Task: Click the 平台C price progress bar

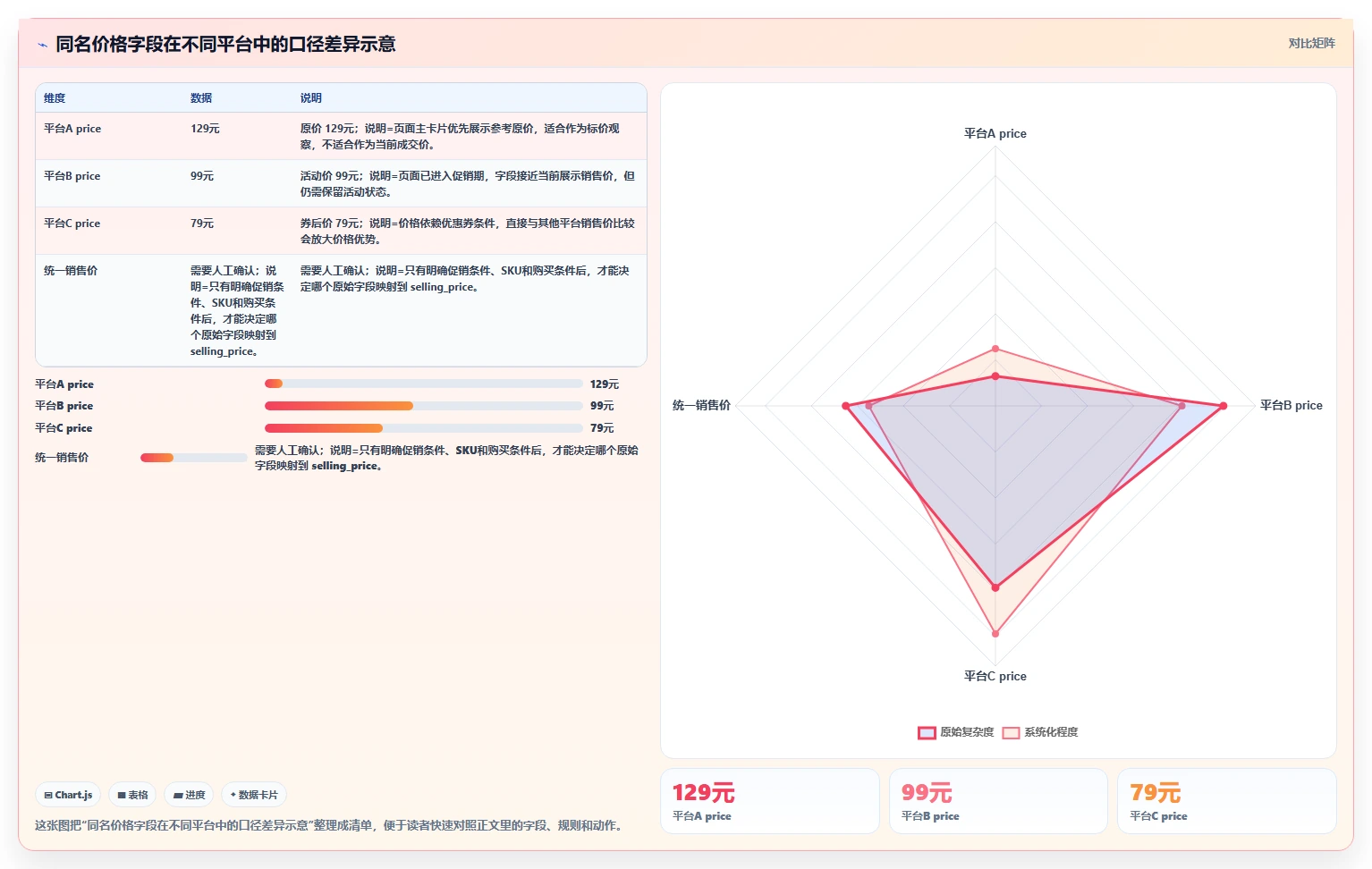Action: (x=424, y=428)
